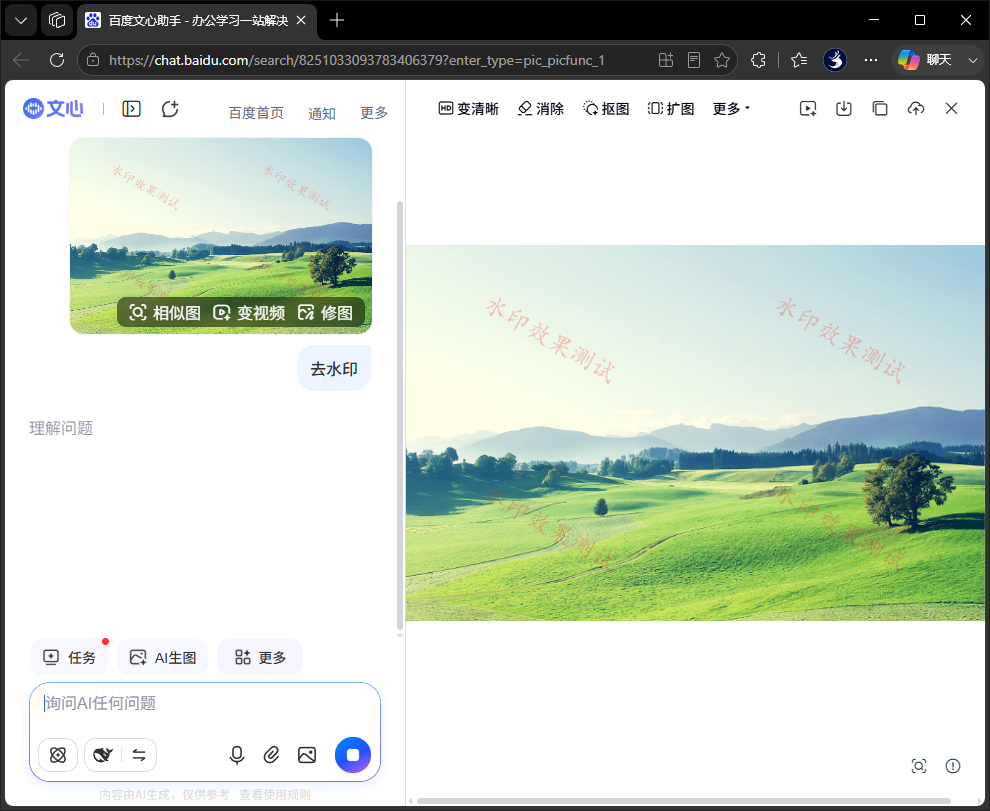Select the 百度文心助手 browser tab

[x=196, y=21]
